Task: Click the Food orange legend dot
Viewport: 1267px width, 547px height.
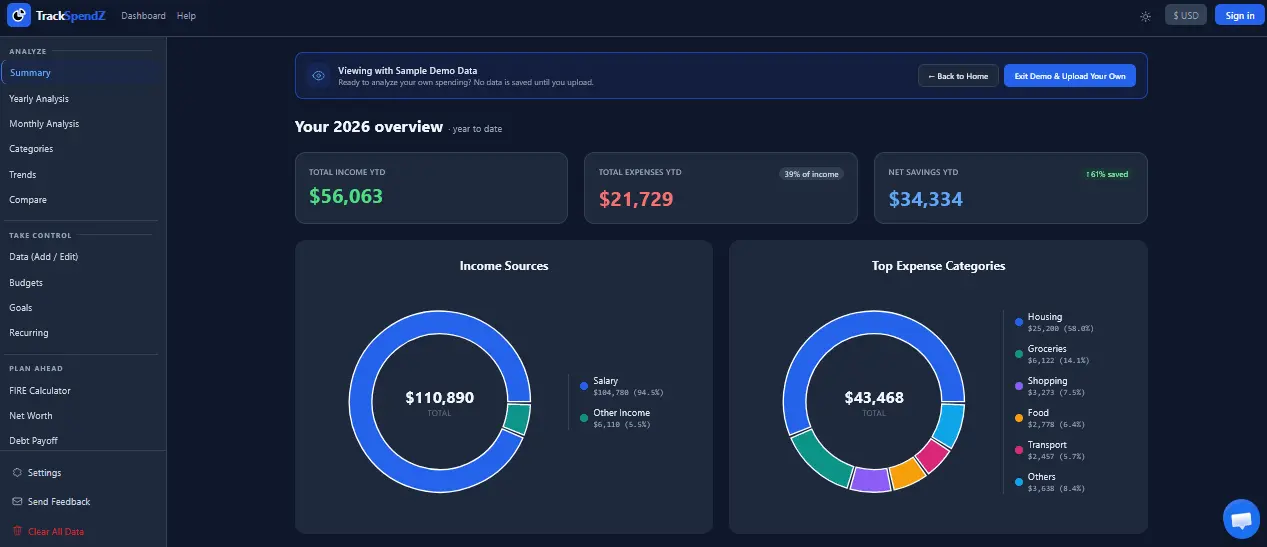Action: click(1019, 418)
